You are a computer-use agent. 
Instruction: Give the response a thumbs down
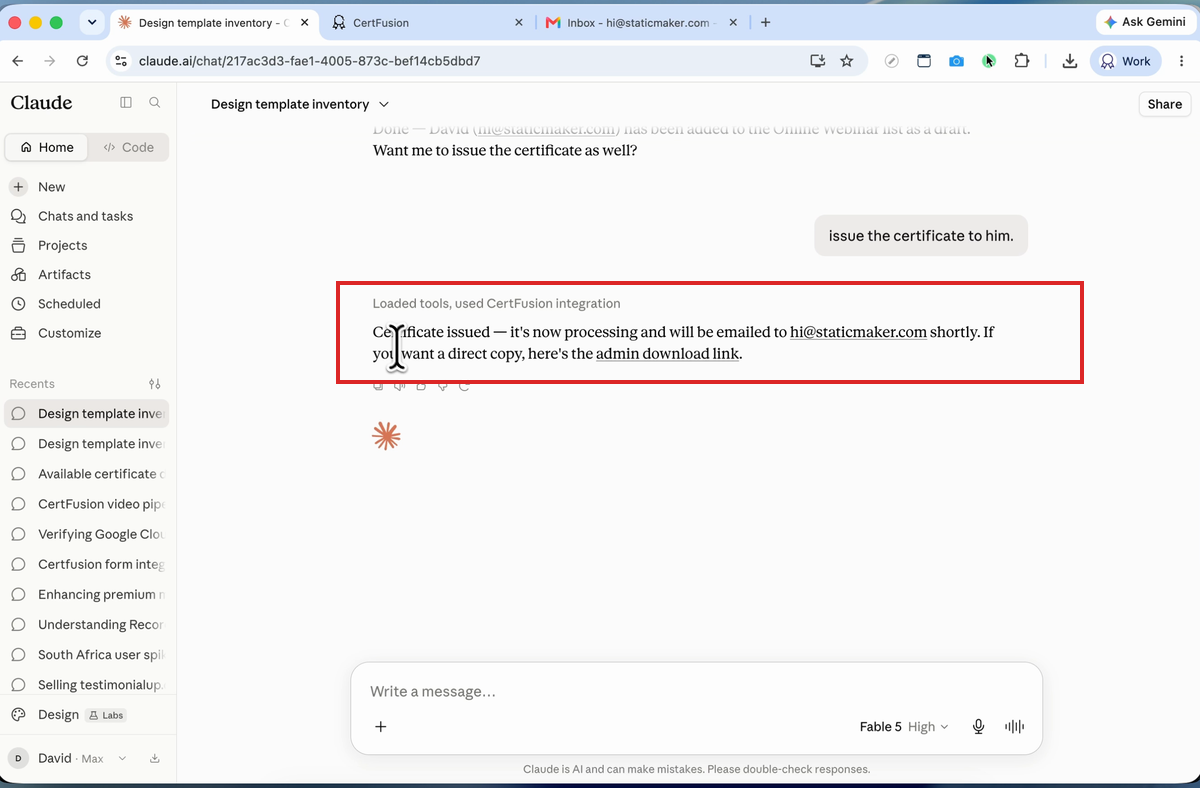442,386
